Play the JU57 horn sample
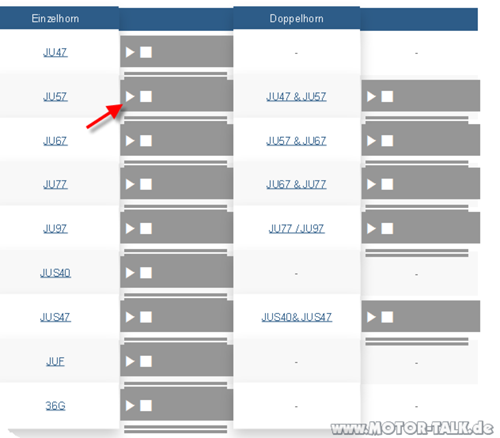The height and width of the screenshot is (438, 500). coord(130,97)
